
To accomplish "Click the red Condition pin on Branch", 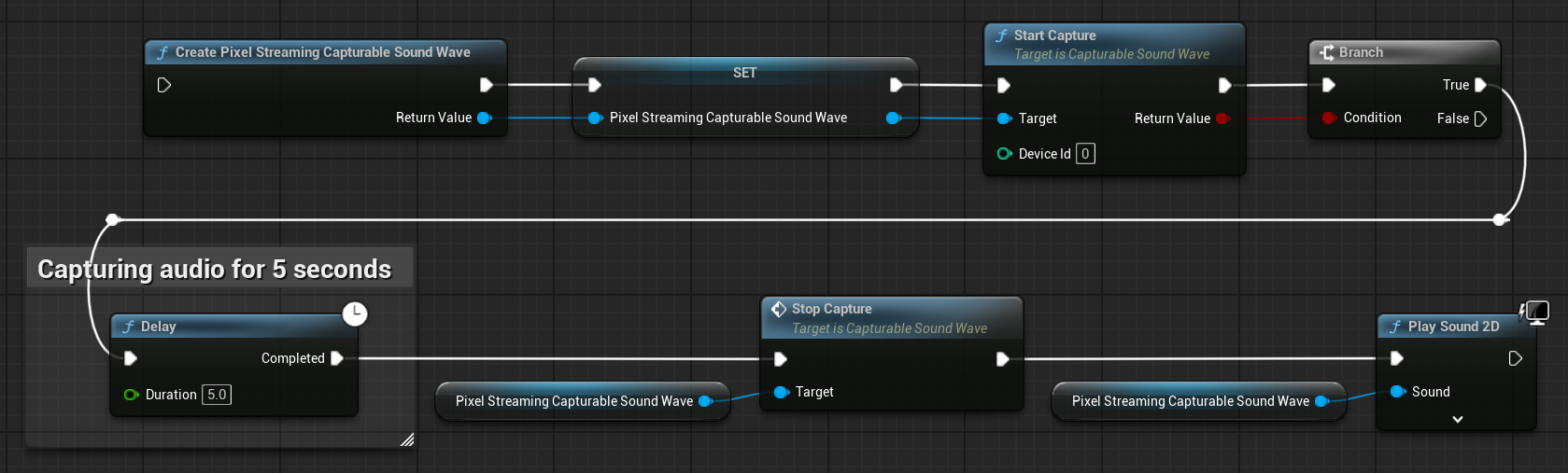I will pos(1328,118).
